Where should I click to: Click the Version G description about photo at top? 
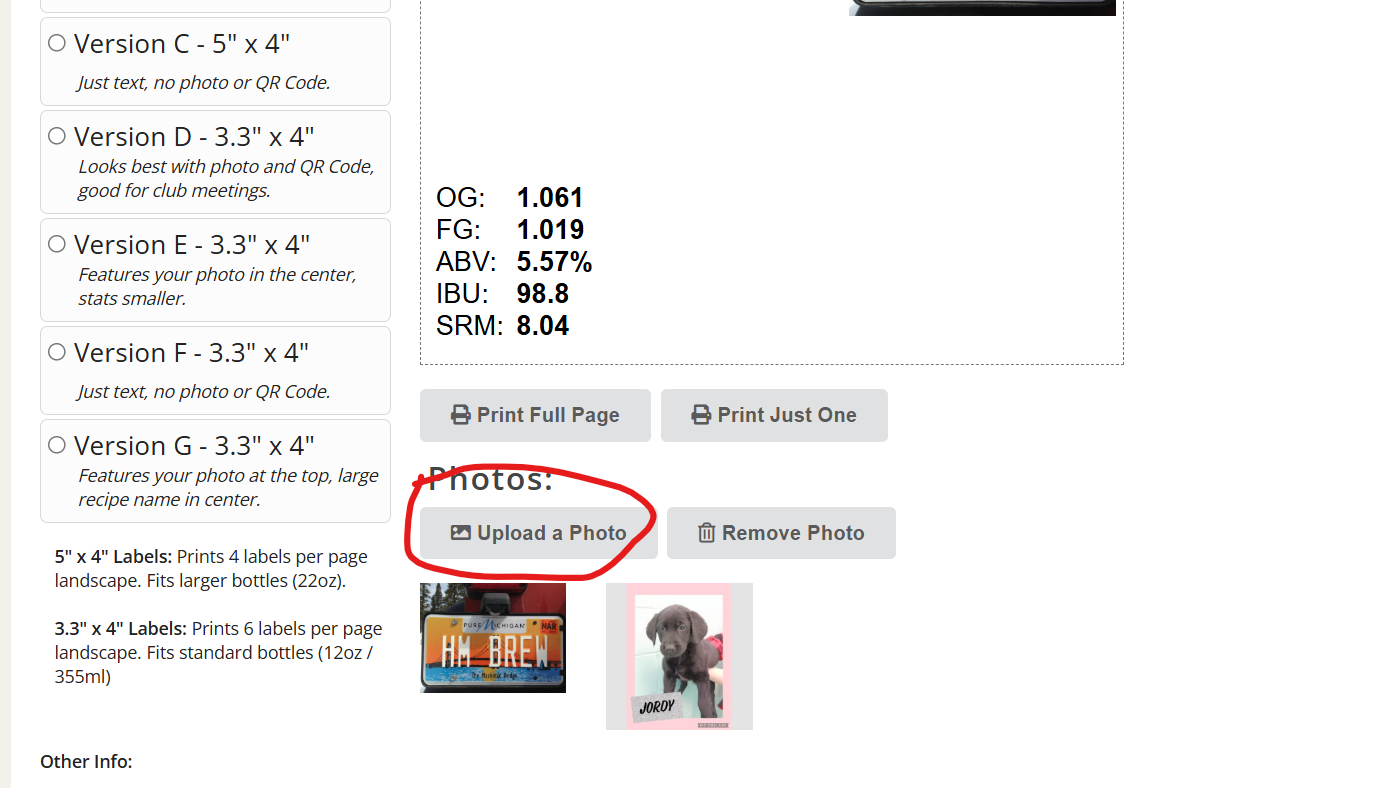[228, 488]
